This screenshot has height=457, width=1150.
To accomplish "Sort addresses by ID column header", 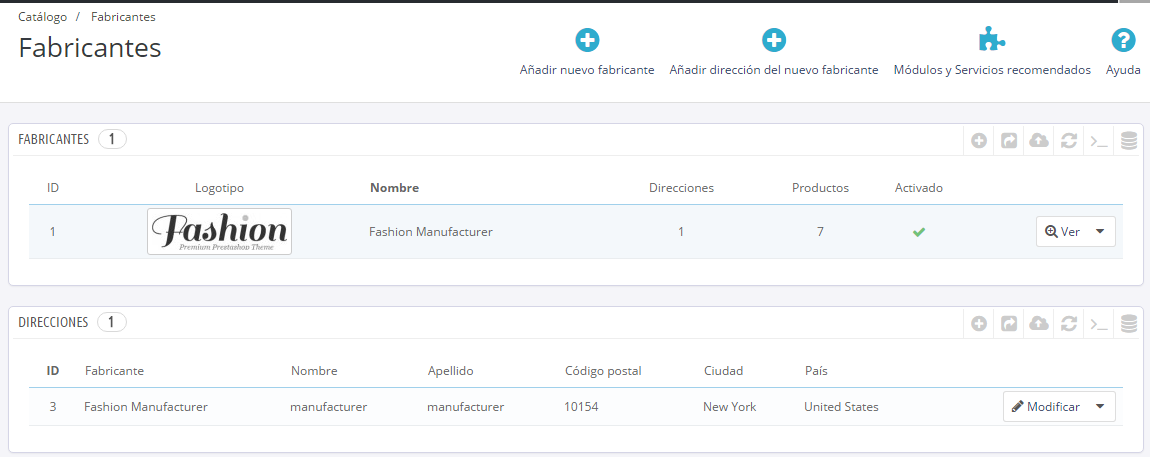I will tap(53, 371).
